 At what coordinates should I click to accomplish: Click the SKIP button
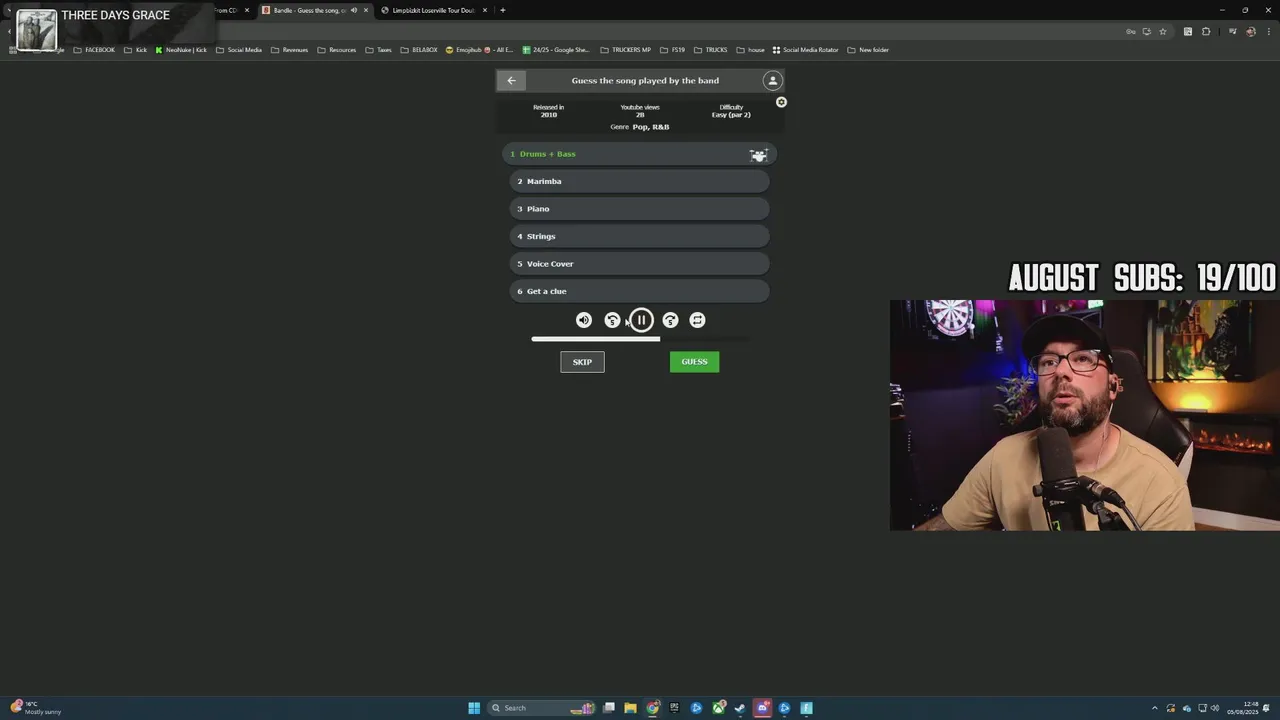tap(582, 362)
